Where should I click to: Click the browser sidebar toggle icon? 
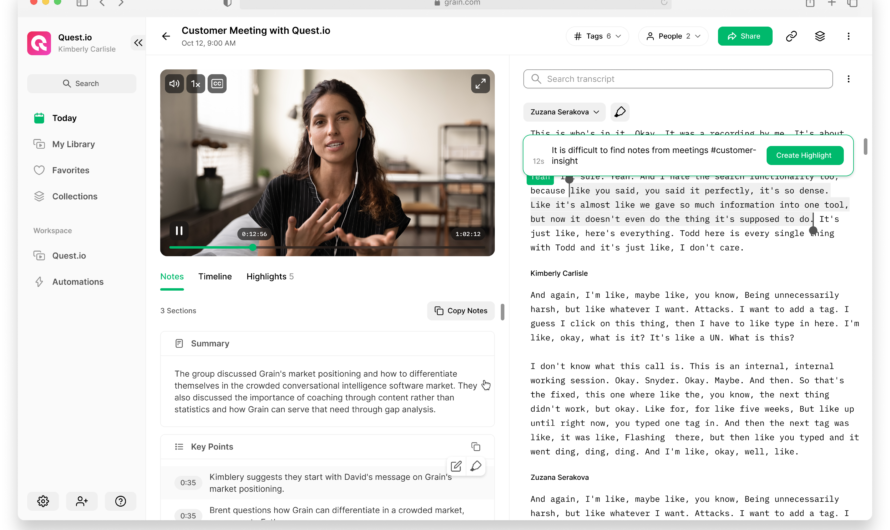pos(82,3)
